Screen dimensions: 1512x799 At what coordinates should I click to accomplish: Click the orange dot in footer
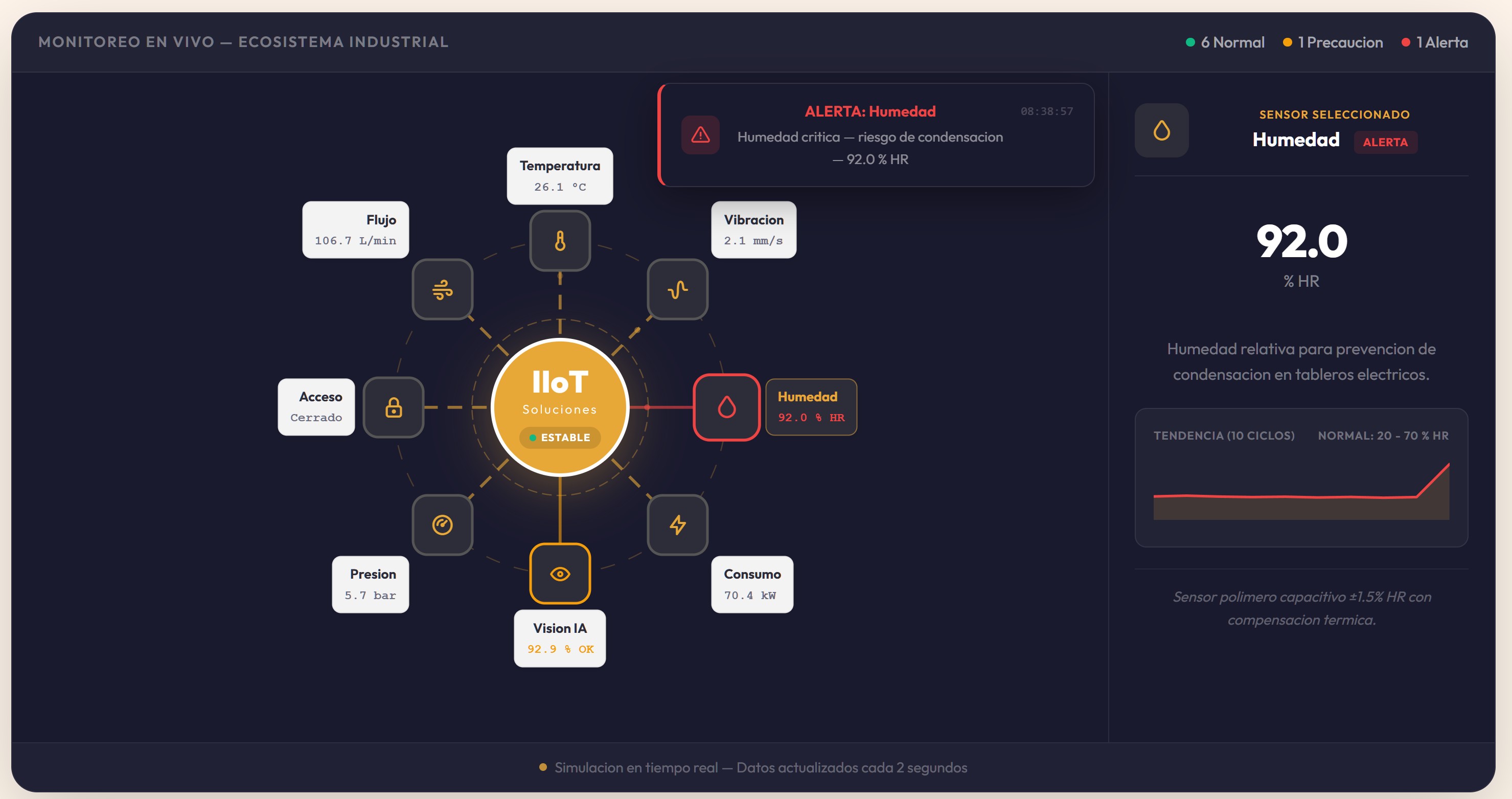coord(543,767)
